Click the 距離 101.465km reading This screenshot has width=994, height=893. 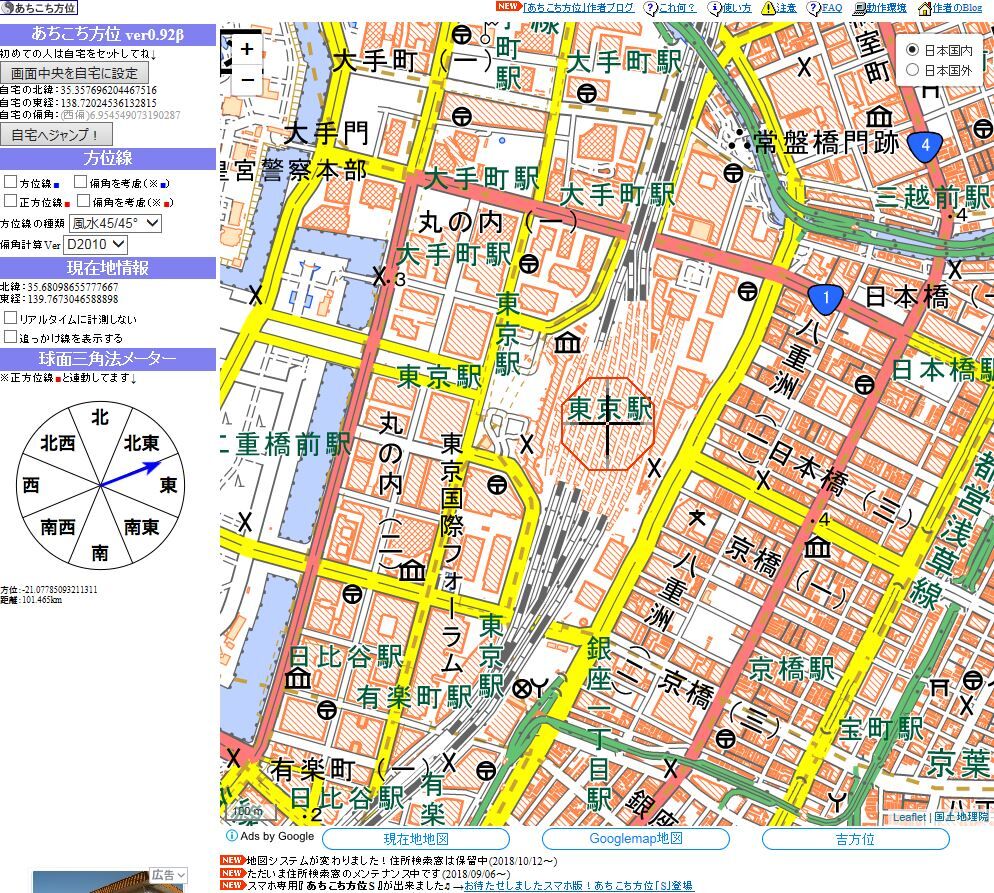[31, 600]
